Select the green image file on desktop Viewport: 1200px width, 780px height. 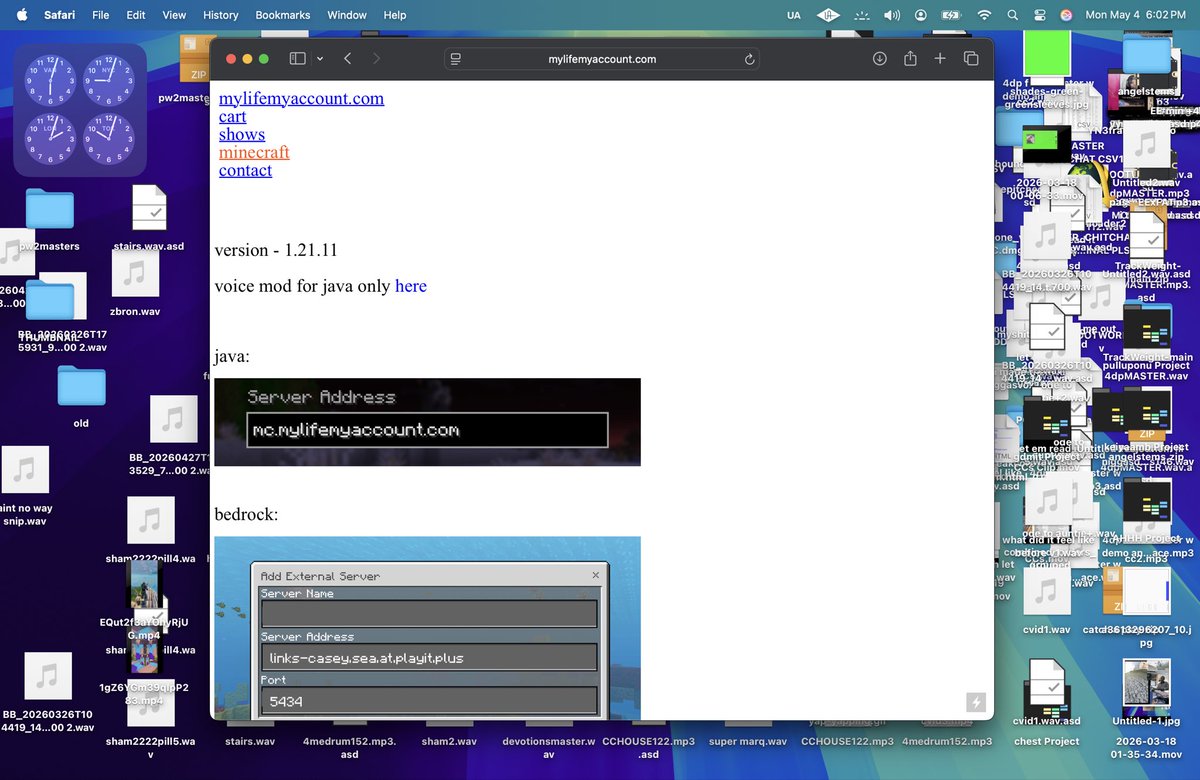tap(1047, 54)
